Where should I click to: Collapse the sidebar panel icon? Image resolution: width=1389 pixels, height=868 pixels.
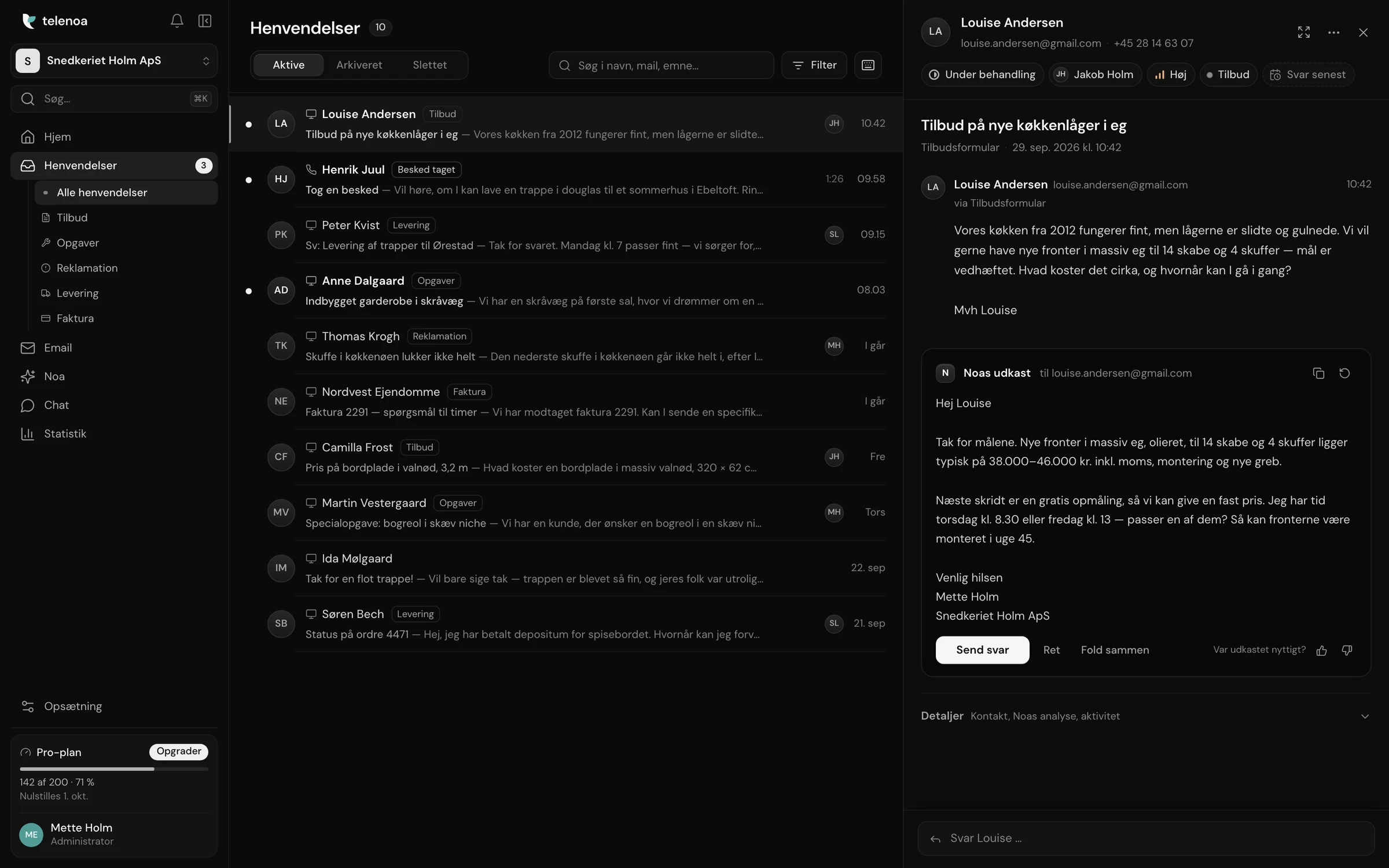(205, 21)
